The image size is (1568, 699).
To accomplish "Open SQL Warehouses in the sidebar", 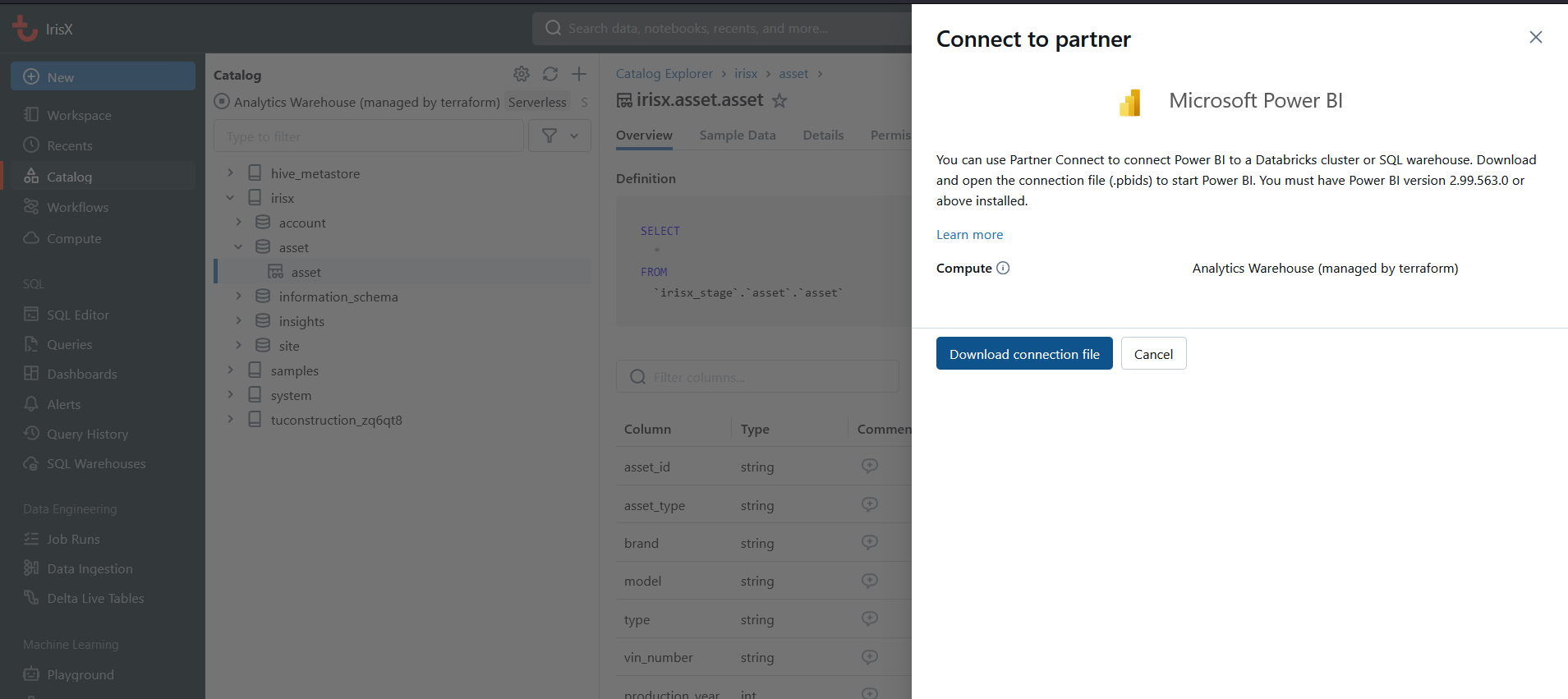I will click(96, 464).
